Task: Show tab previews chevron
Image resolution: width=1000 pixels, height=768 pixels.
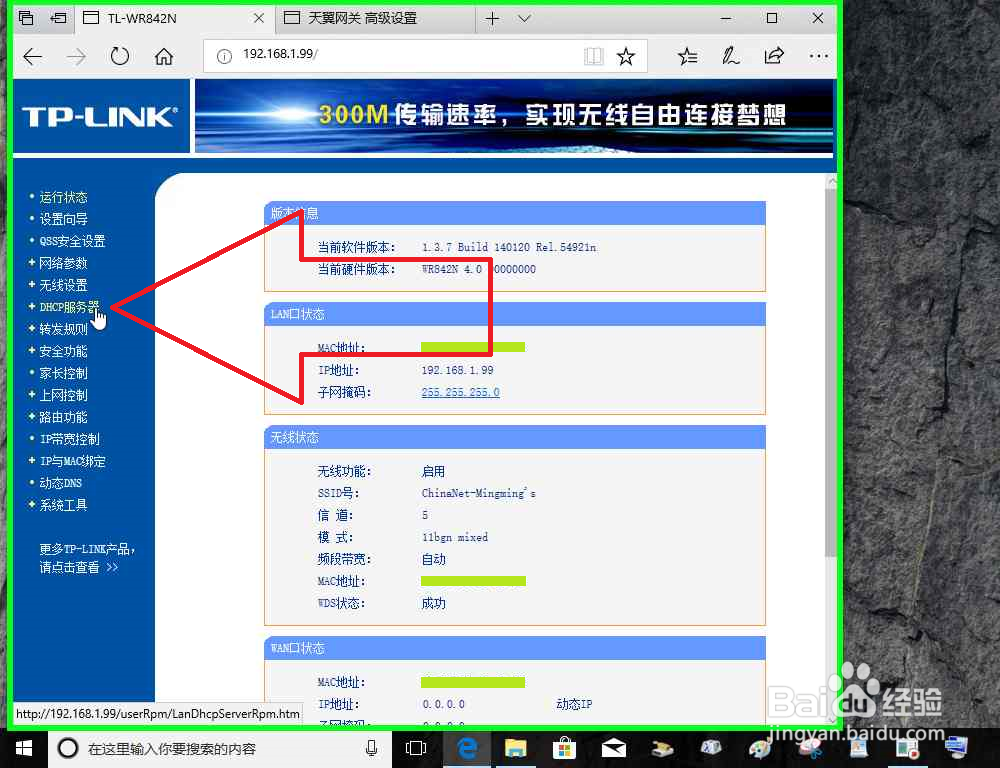Action: (524, 18)
